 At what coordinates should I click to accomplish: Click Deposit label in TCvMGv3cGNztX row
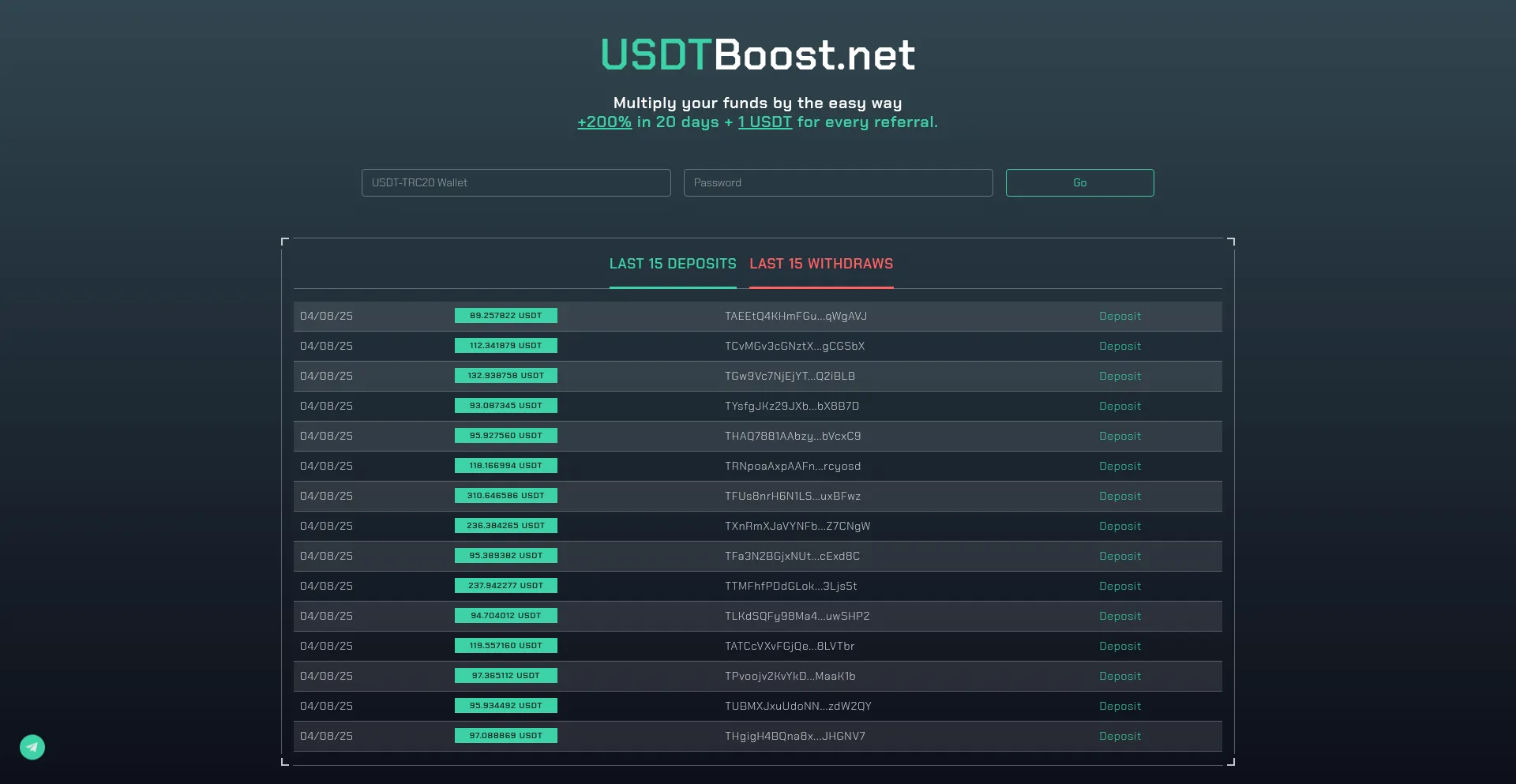click(x=1120, y=346)
